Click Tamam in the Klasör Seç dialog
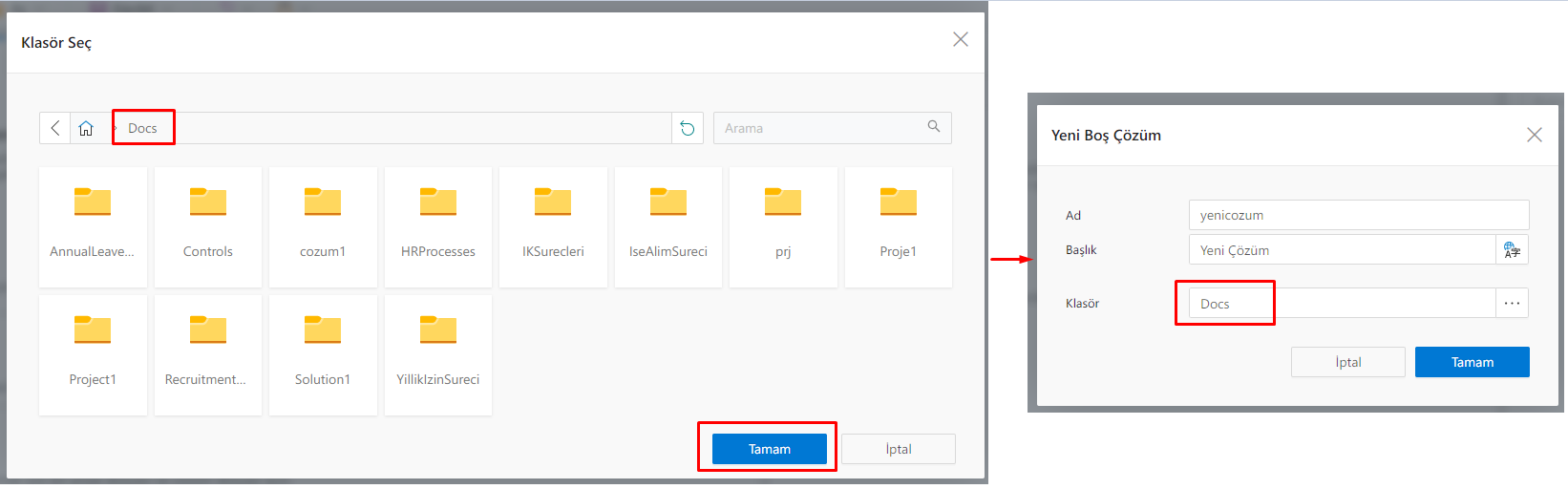This screenshot has height=489, width=1568. click(770, 449)
